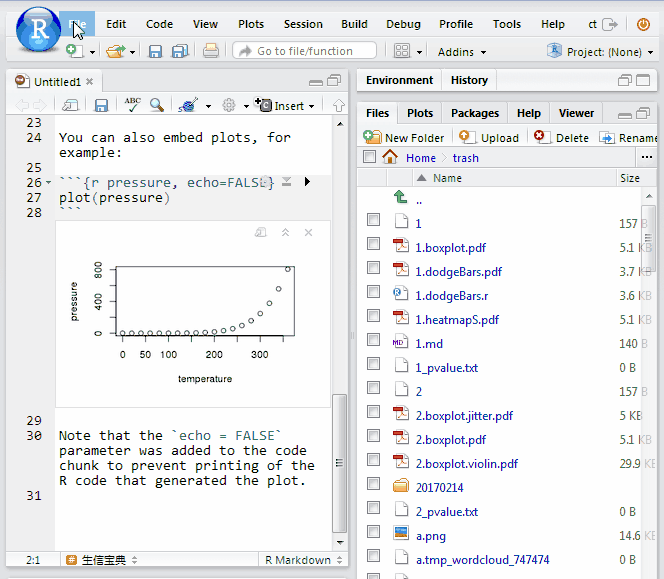The image size is (664, 579).
Task: Open the File menu
Action: (77, 24)
